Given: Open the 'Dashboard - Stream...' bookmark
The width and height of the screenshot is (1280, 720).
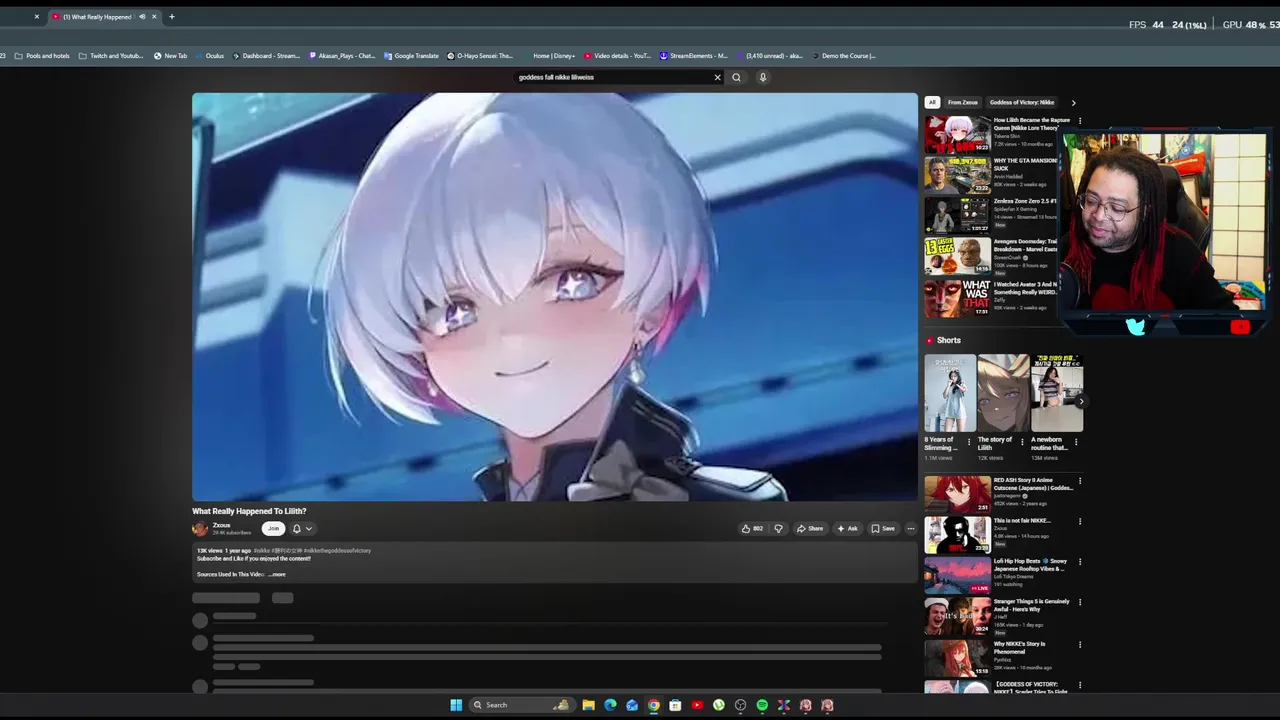Looking at the screenshot, I should click(266, 56).
